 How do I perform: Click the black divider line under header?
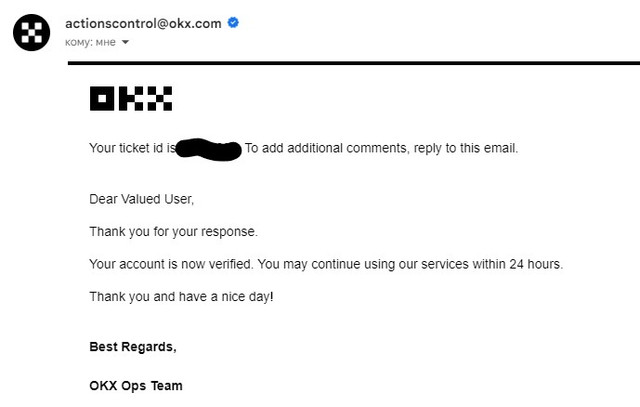pyautogui.click(x=354, y=63)
